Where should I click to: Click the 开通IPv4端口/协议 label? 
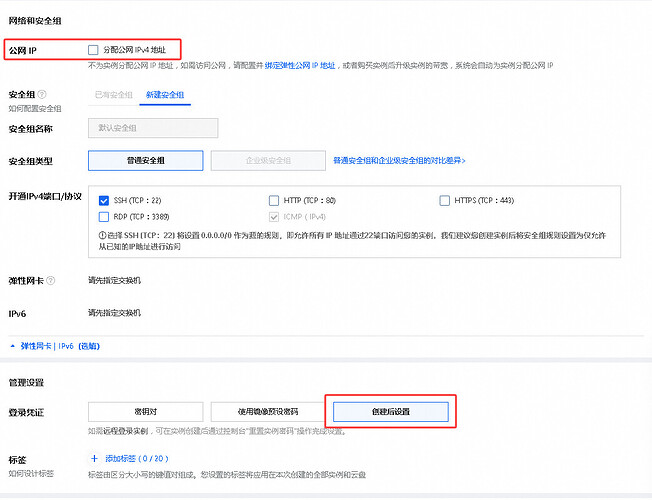(45, 196)
